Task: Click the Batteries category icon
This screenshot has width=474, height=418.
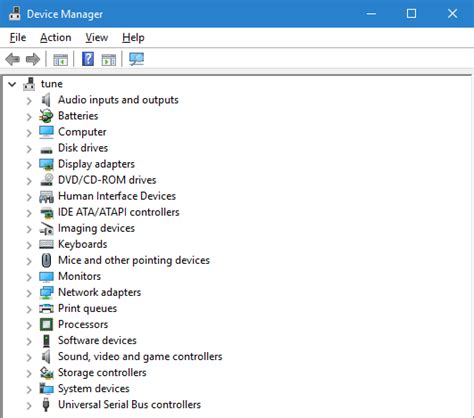Action: click(46, 116)
